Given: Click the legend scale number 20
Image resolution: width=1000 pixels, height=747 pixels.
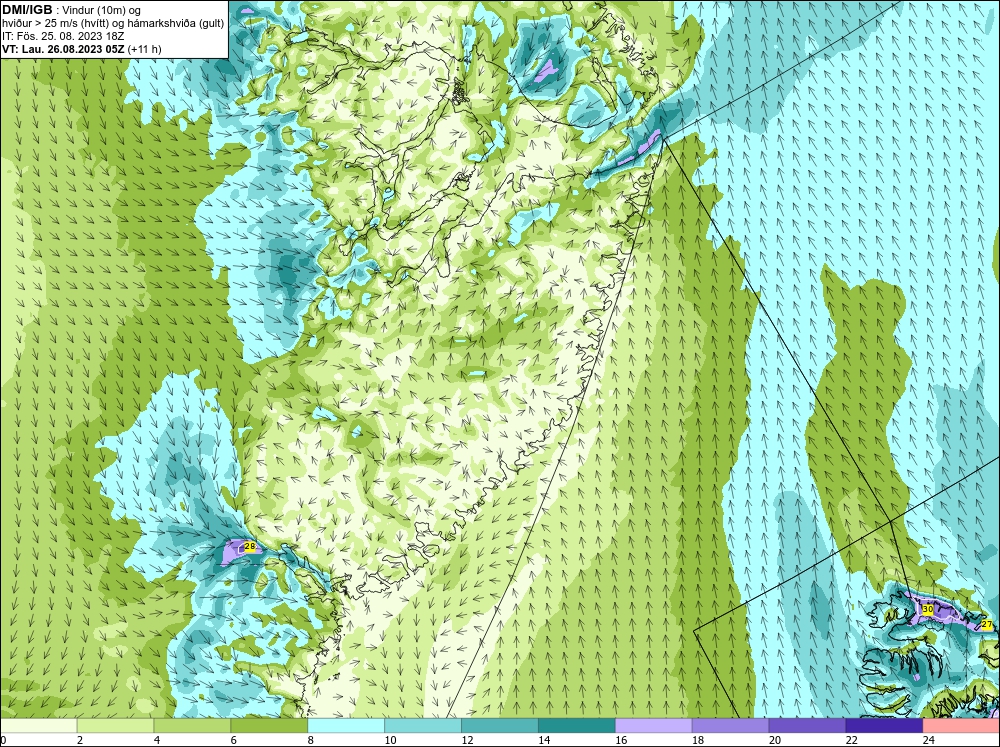Looking at the screenshot, I should [775, 740].
